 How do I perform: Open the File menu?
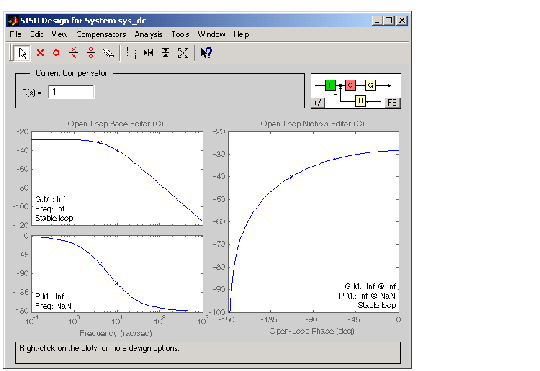point(15,34)
